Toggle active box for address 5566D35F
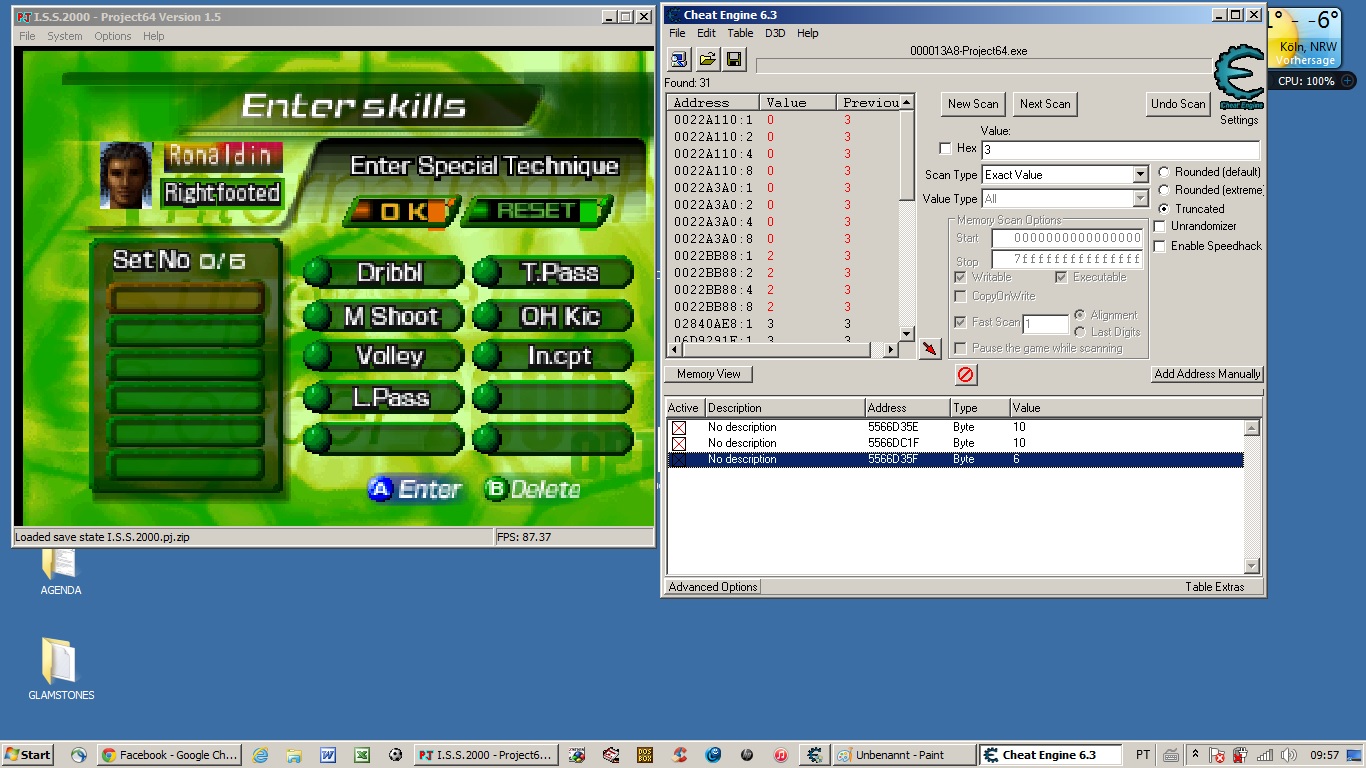 pos(679,459)
